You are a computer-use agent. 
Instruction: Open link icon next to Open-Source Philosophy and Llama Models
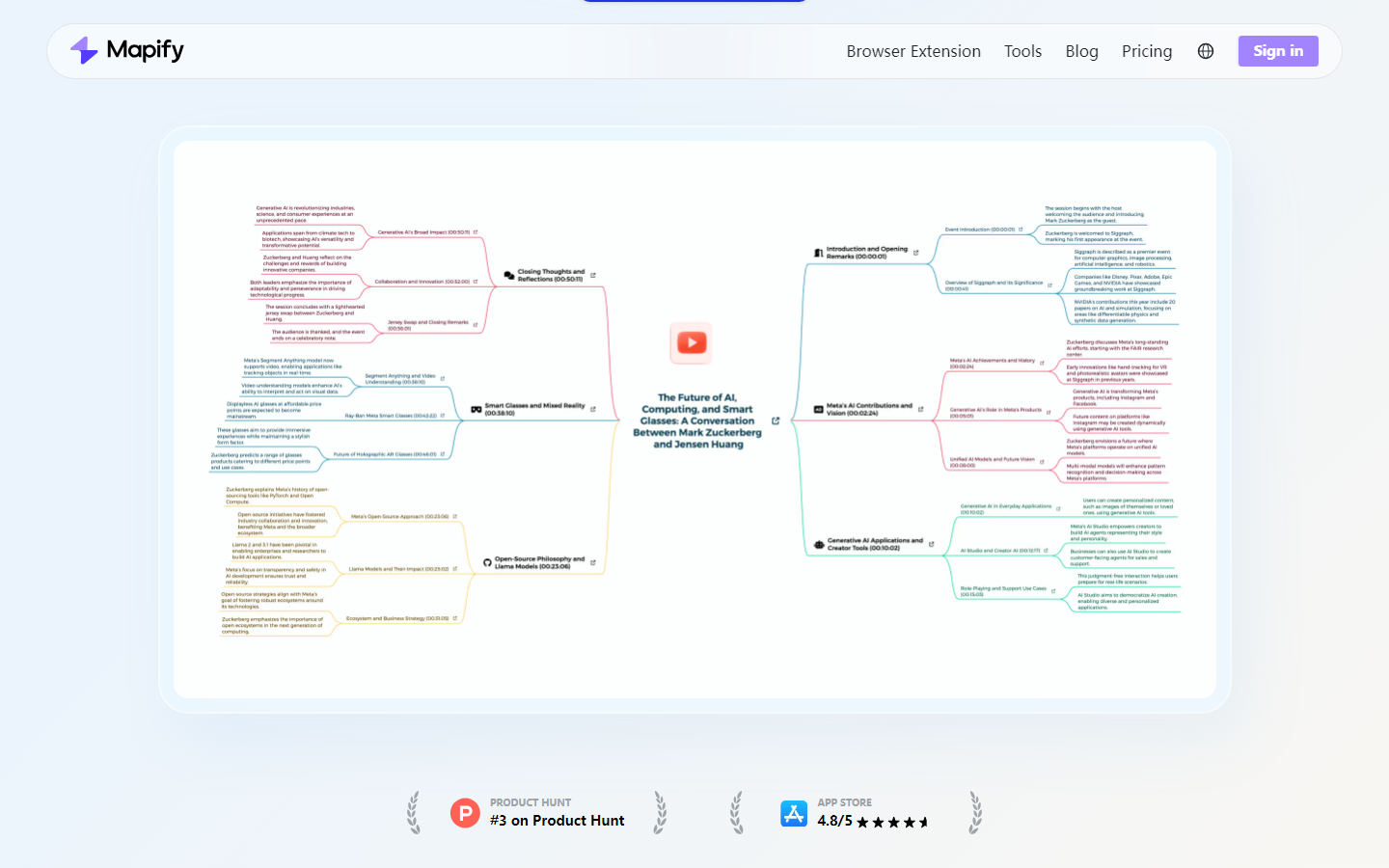[x=593, y=562]
